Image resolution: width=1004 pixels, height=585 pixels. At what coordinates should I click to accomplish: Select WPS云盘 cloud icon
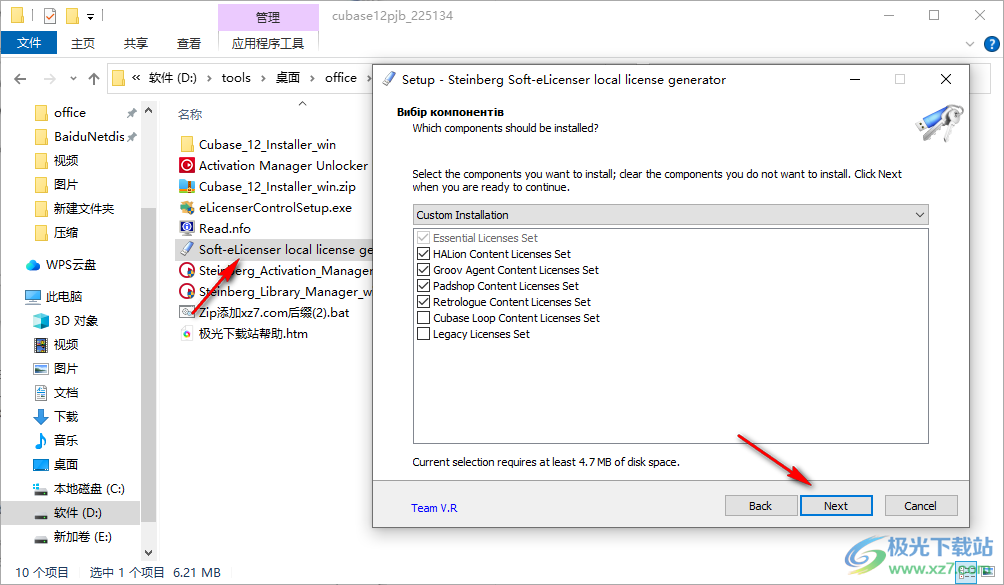(x=33, y=265)
